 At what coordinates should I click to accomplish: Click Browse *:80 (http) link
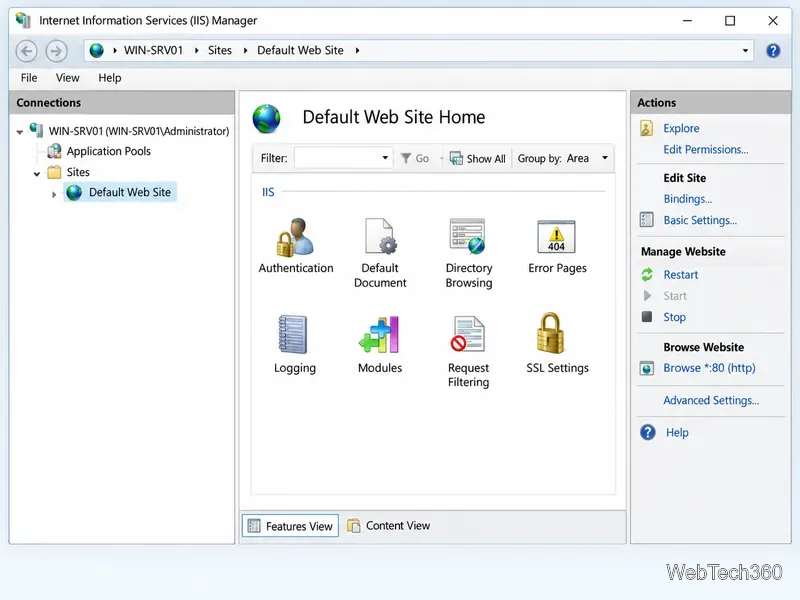click(709, 367)
